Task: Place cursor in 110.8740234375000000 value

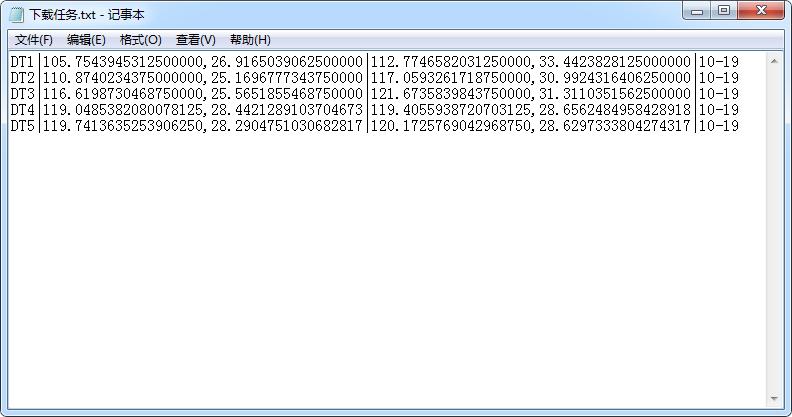Action: point(123,78)
